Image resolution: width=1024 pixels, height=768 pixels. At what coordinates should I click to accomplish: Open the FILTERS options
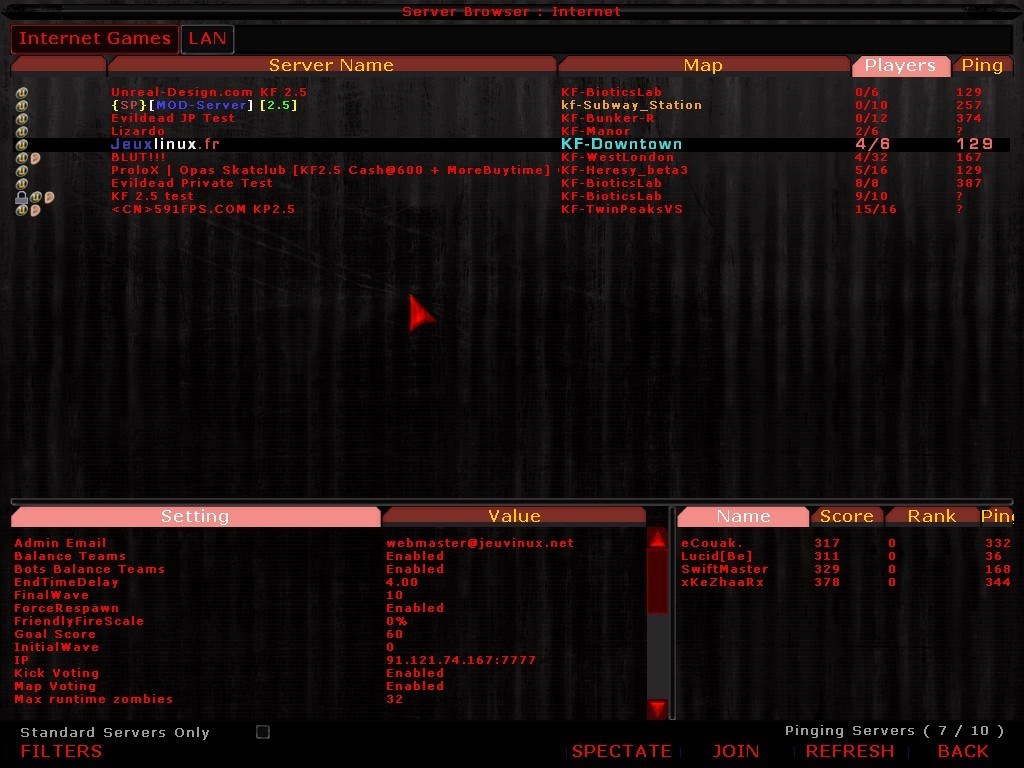[61, 751]
